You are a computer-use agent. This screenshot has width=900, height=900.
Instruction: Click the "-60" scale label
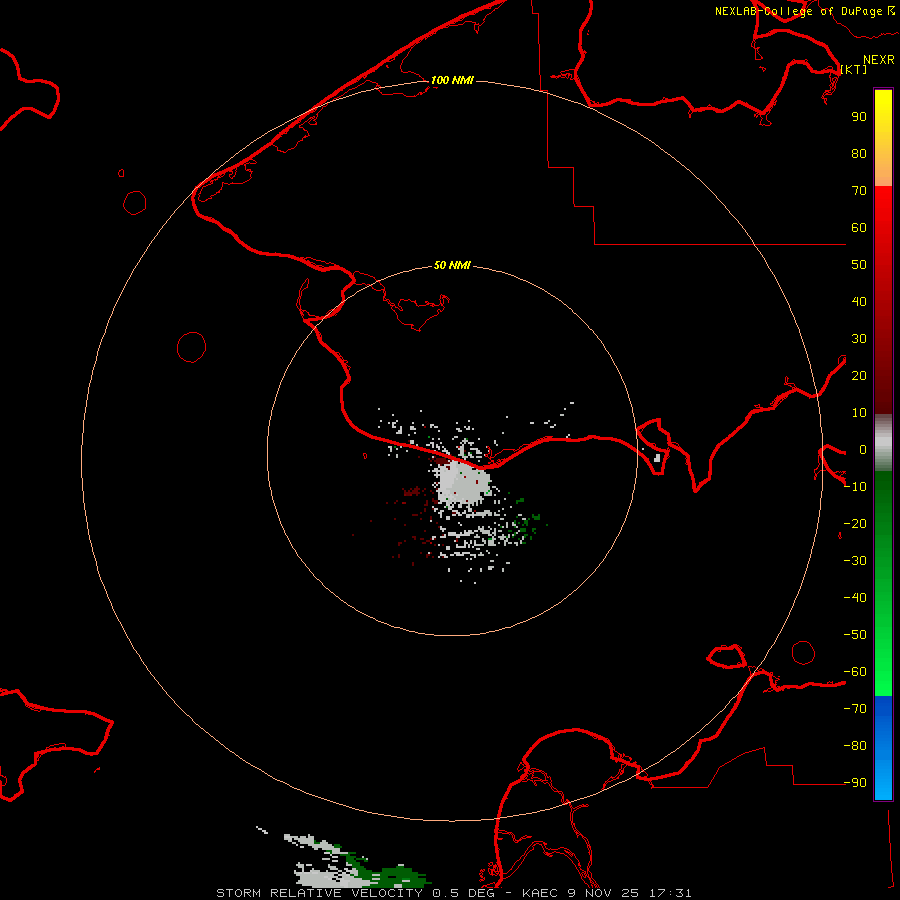click(855, 672)
